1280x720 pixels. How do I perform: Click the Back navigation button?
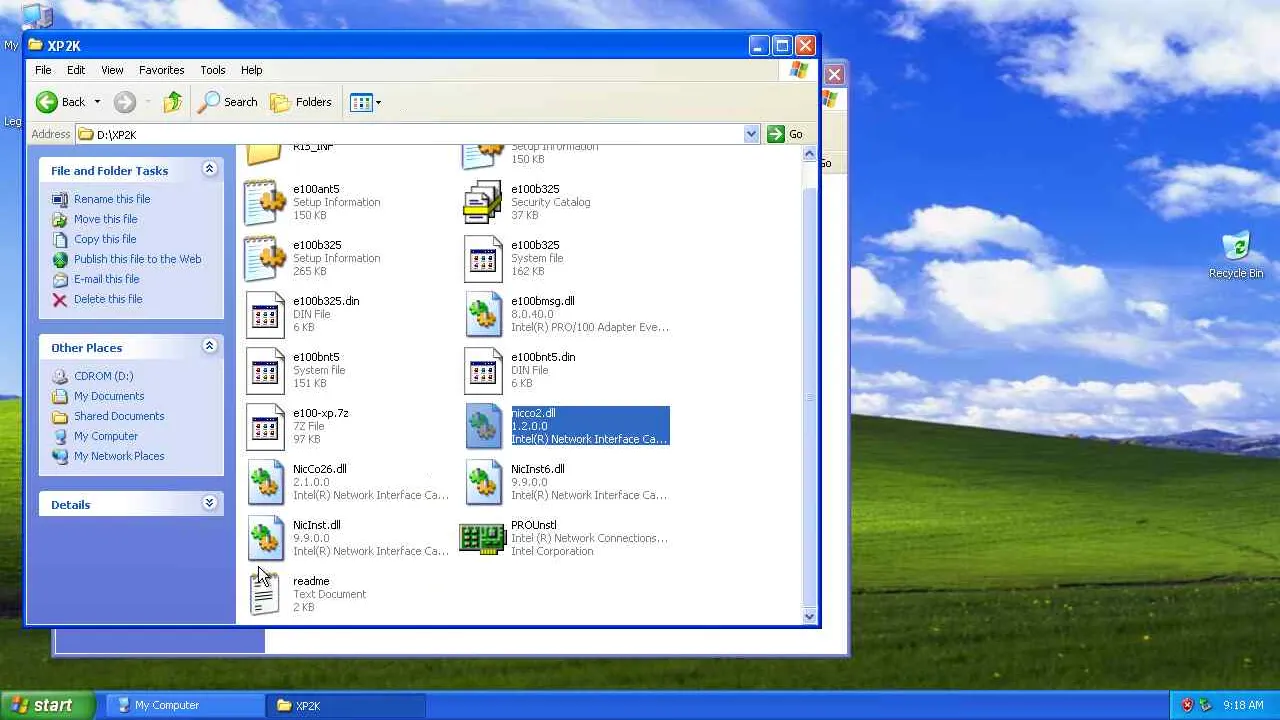click(x=60, y=102)
